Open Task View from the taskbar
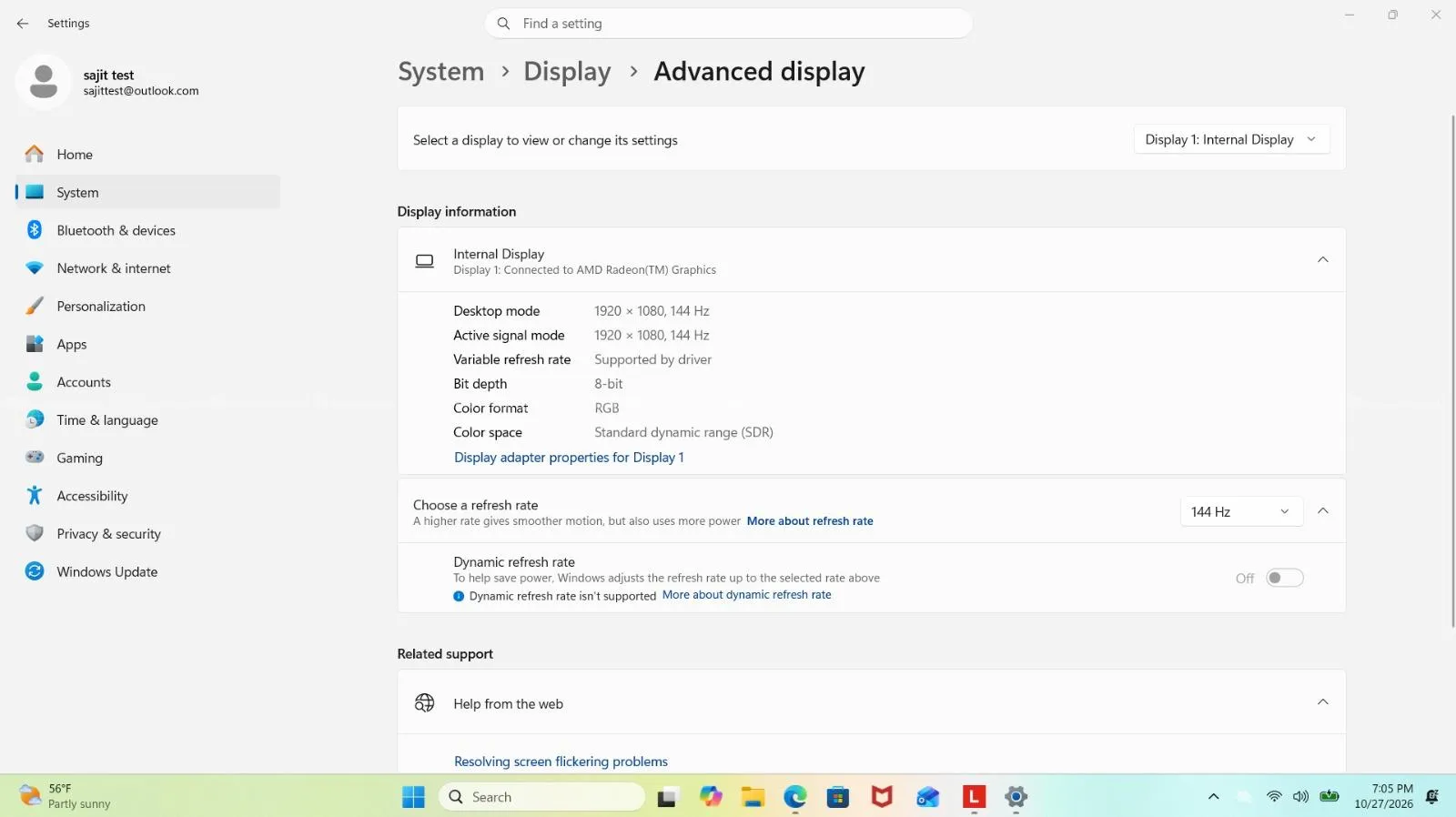 pos(668,798)
